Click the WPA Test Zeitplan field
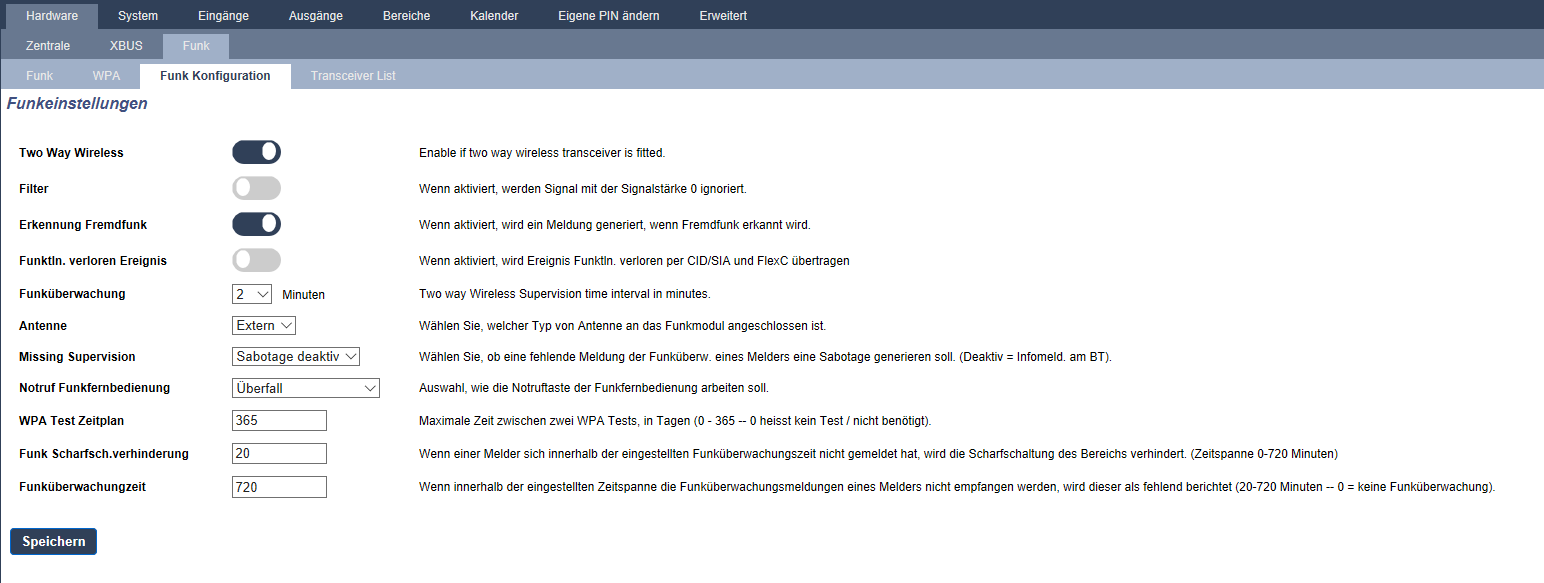 [x=279, y=420]
